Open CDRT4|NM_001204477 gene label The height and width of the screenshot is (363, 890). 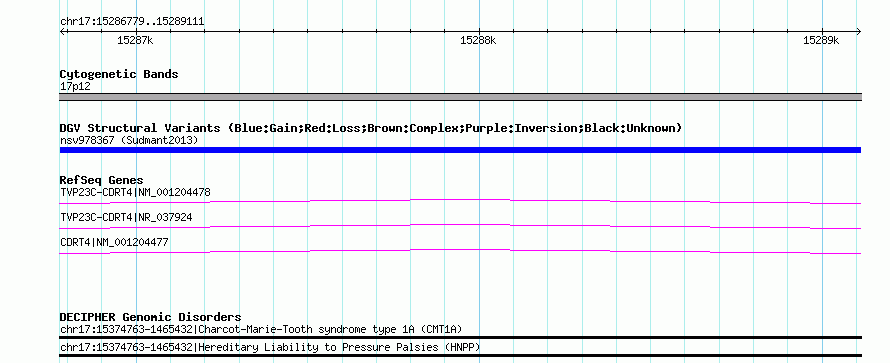(x=114, y=242)
